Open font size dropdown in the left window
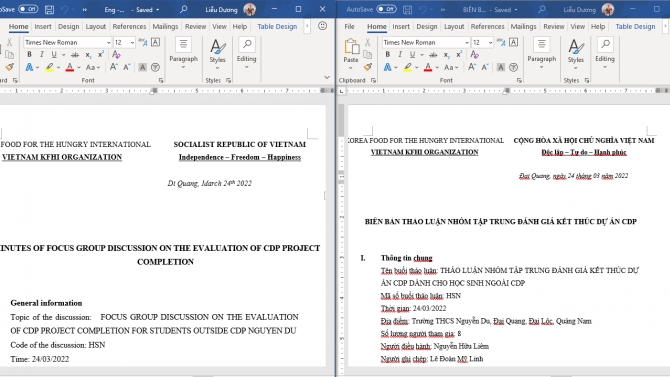This screenshot has height=377, width=670. click(132, 42)
